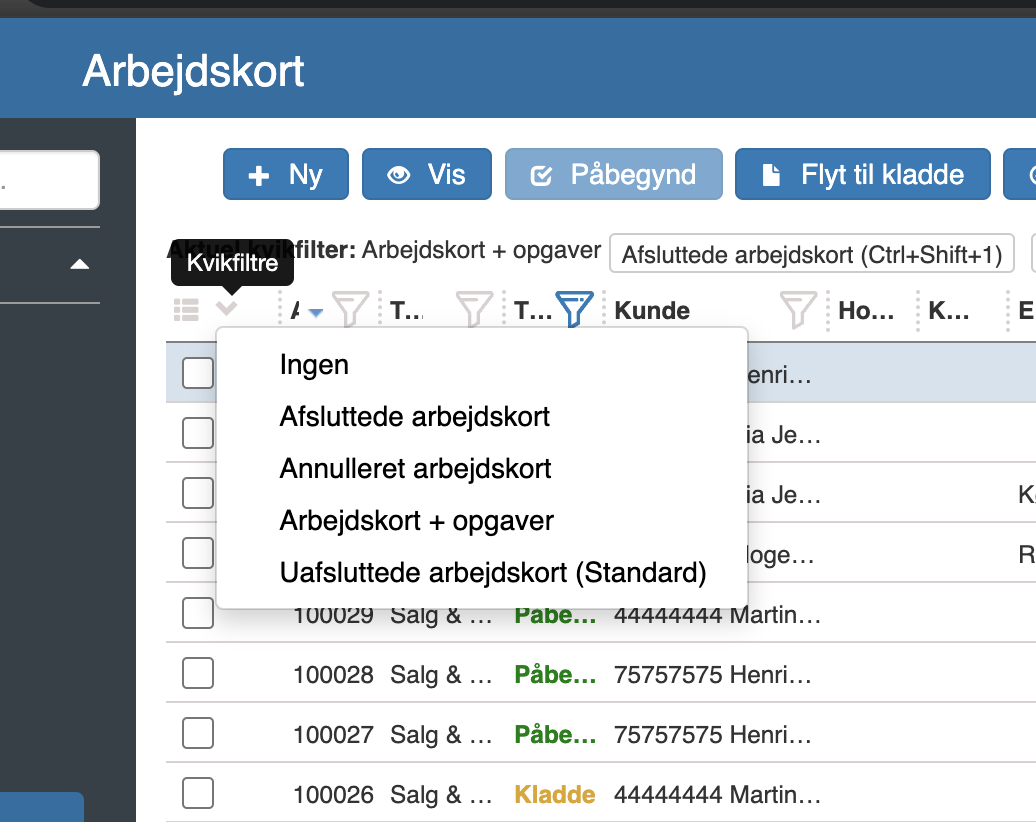Click the active blue filter funnel icon

pos(574,309)
